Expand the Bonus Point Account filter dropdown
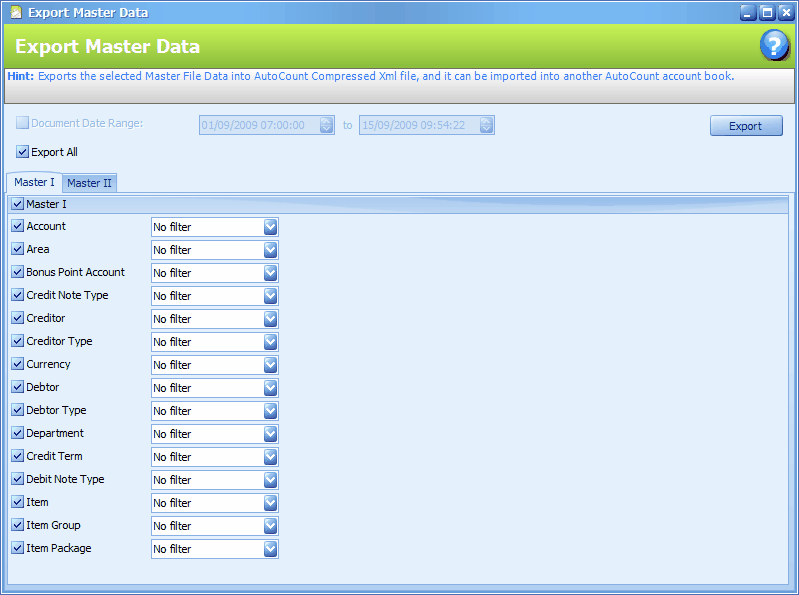This screenshot has height=595, width=799. [x=271, y=273]
